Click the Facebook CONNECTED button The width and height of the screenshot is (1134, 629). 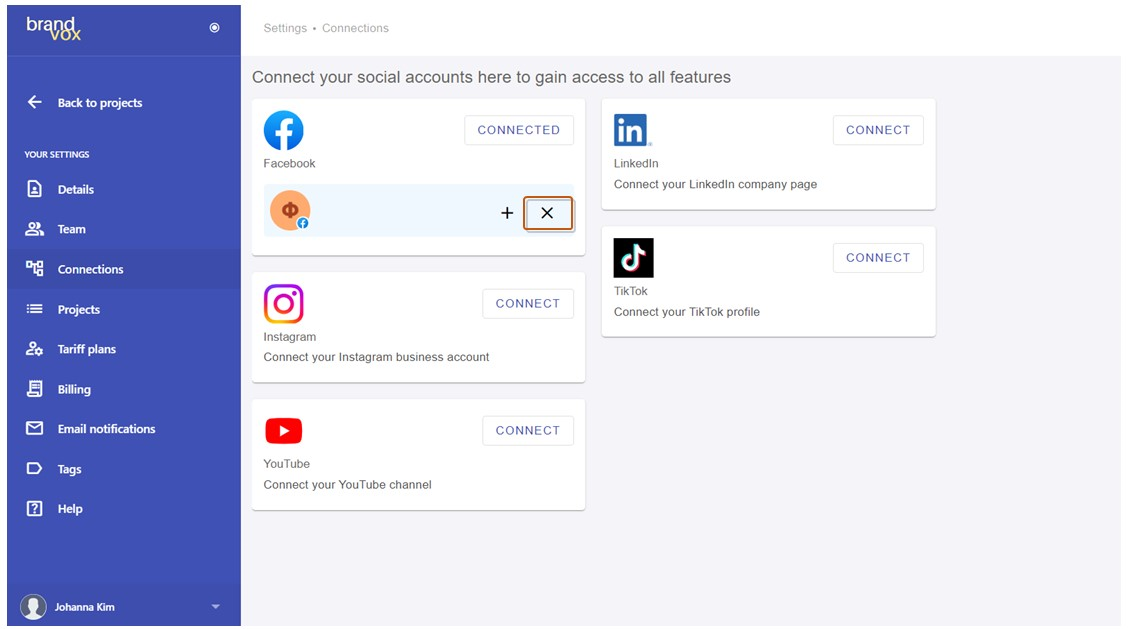tap(519, 130)
